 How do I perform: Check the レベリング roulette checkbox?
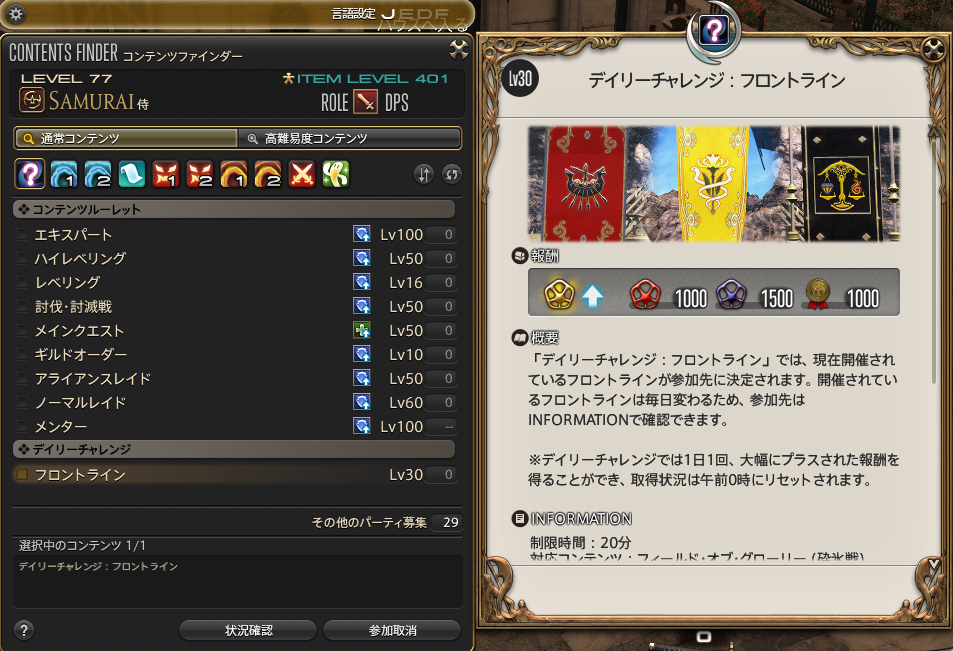(x=22, y=282)
